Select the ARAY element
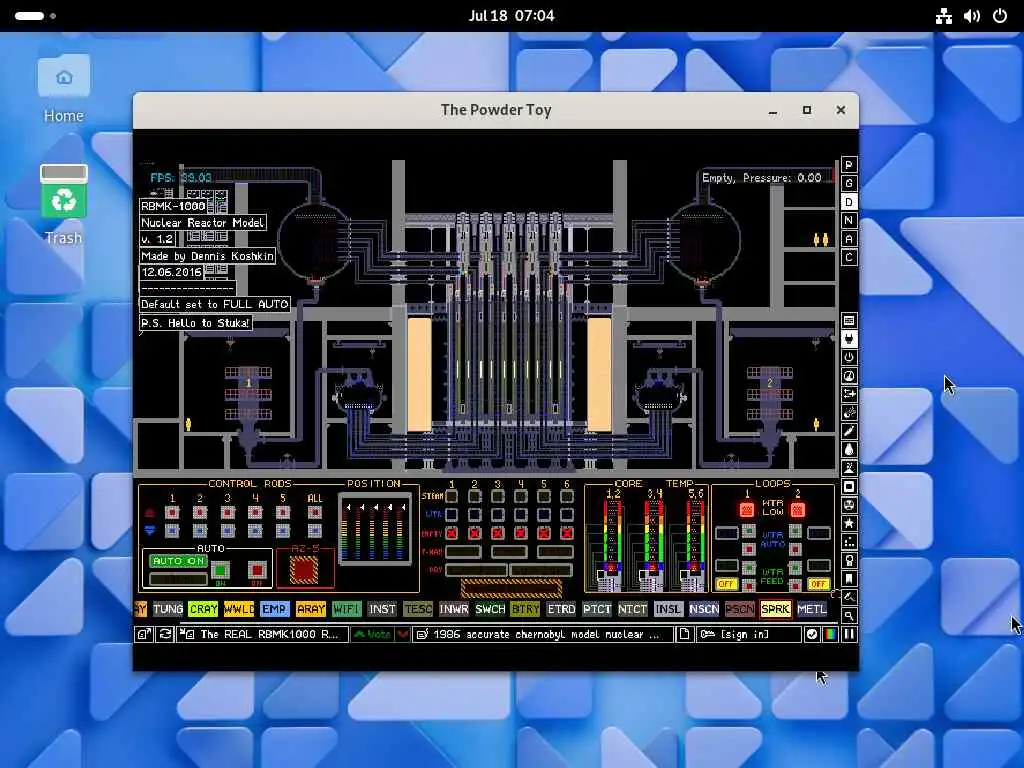This screenshot has height=768, width=1024. click(x=311, y=609)
